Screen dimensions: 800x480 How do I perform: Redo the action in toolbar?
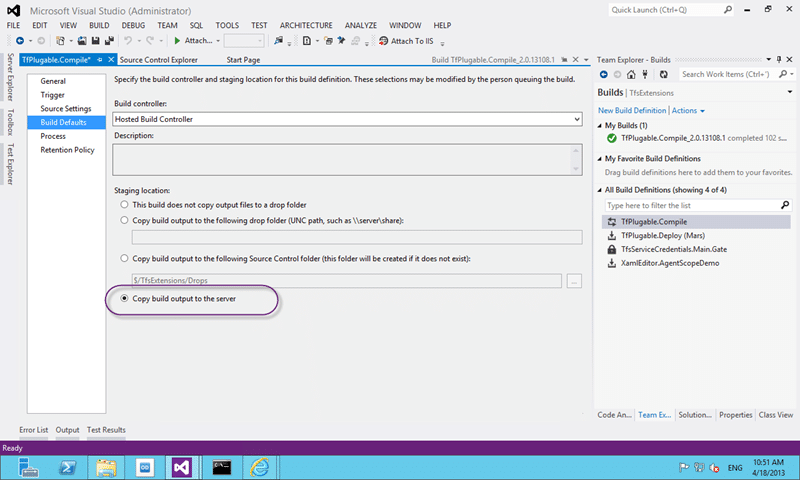150,41
